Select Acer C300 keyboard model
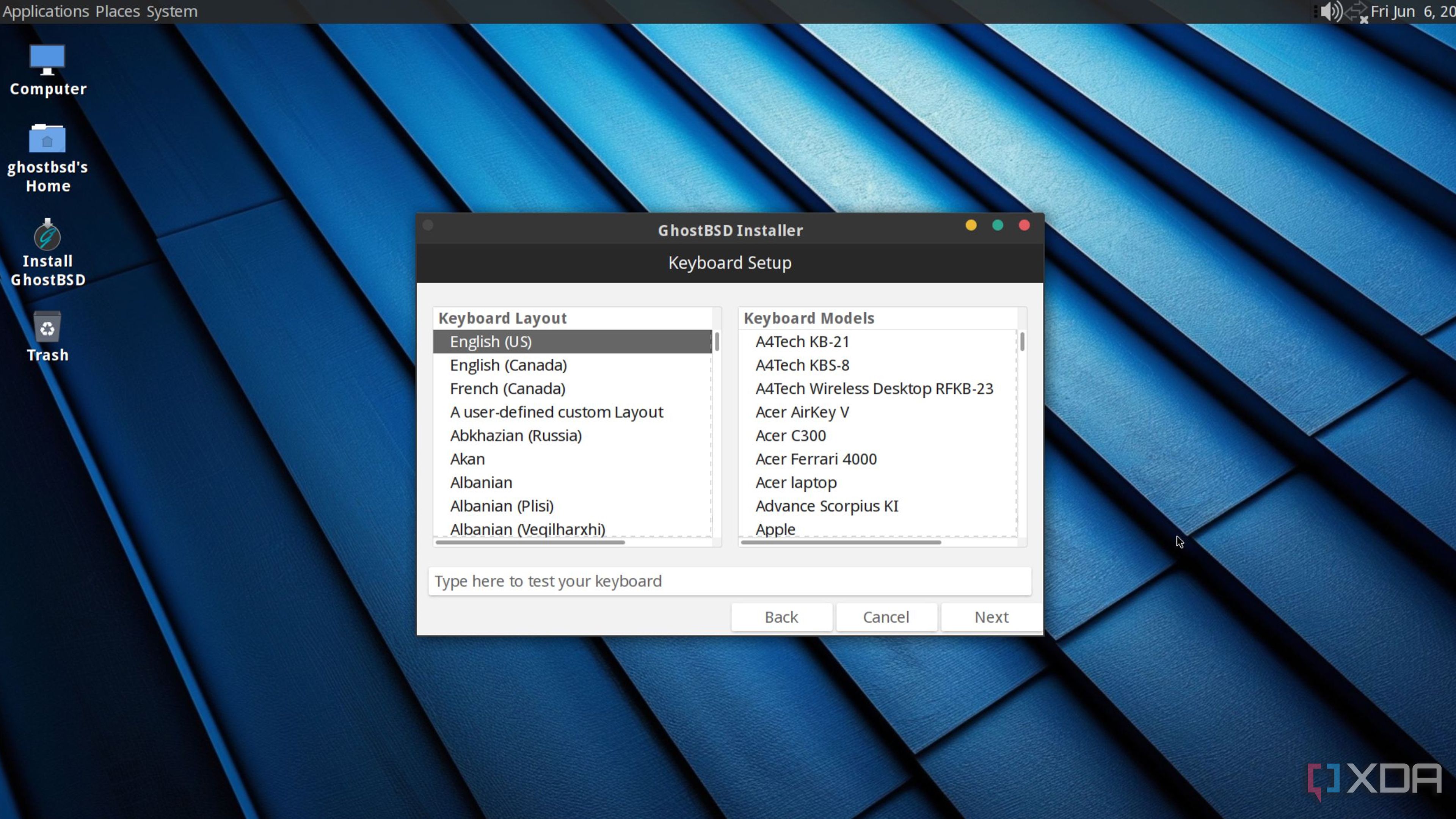The height and width of the screenshot is (819, 1456). click(x=877, y=435)
